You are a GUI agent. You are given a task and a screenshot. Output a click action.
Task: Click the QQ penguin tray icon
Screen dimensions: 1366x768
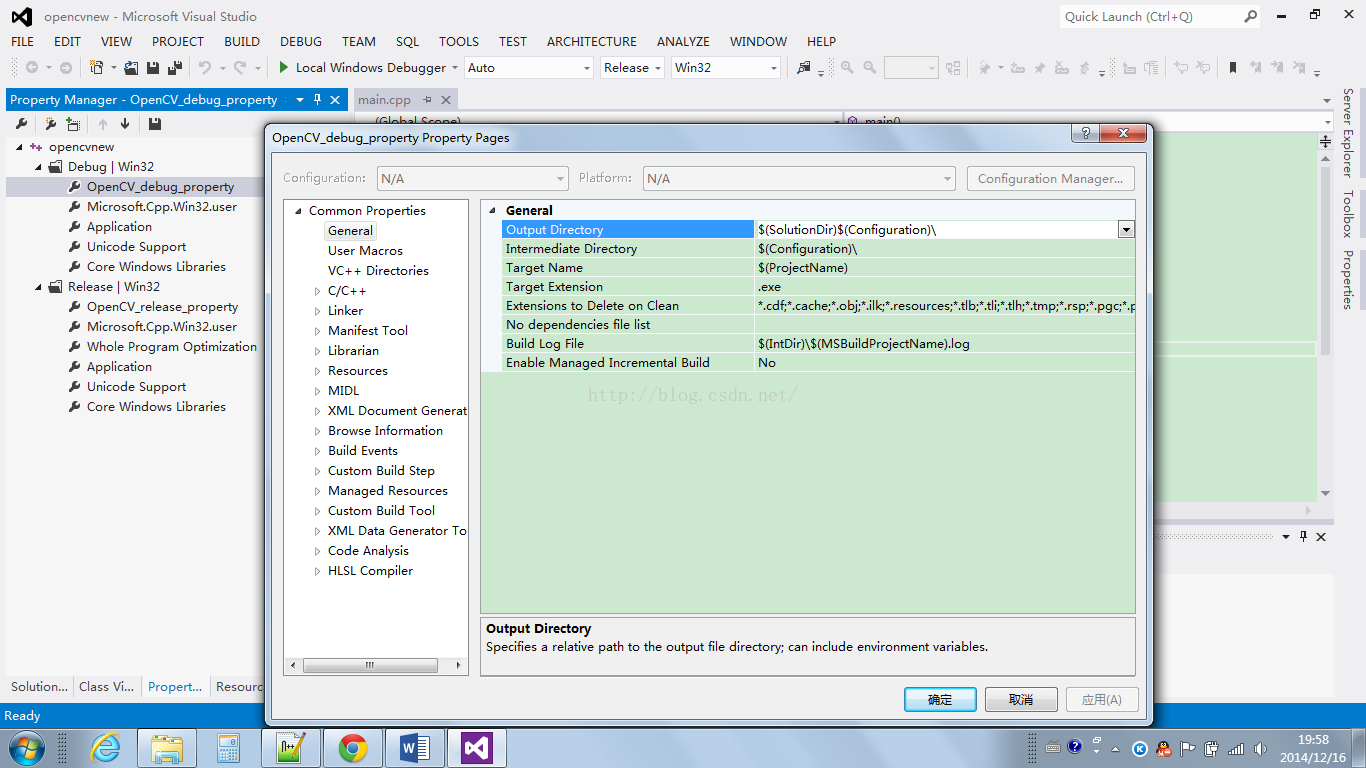[1163, 748]
